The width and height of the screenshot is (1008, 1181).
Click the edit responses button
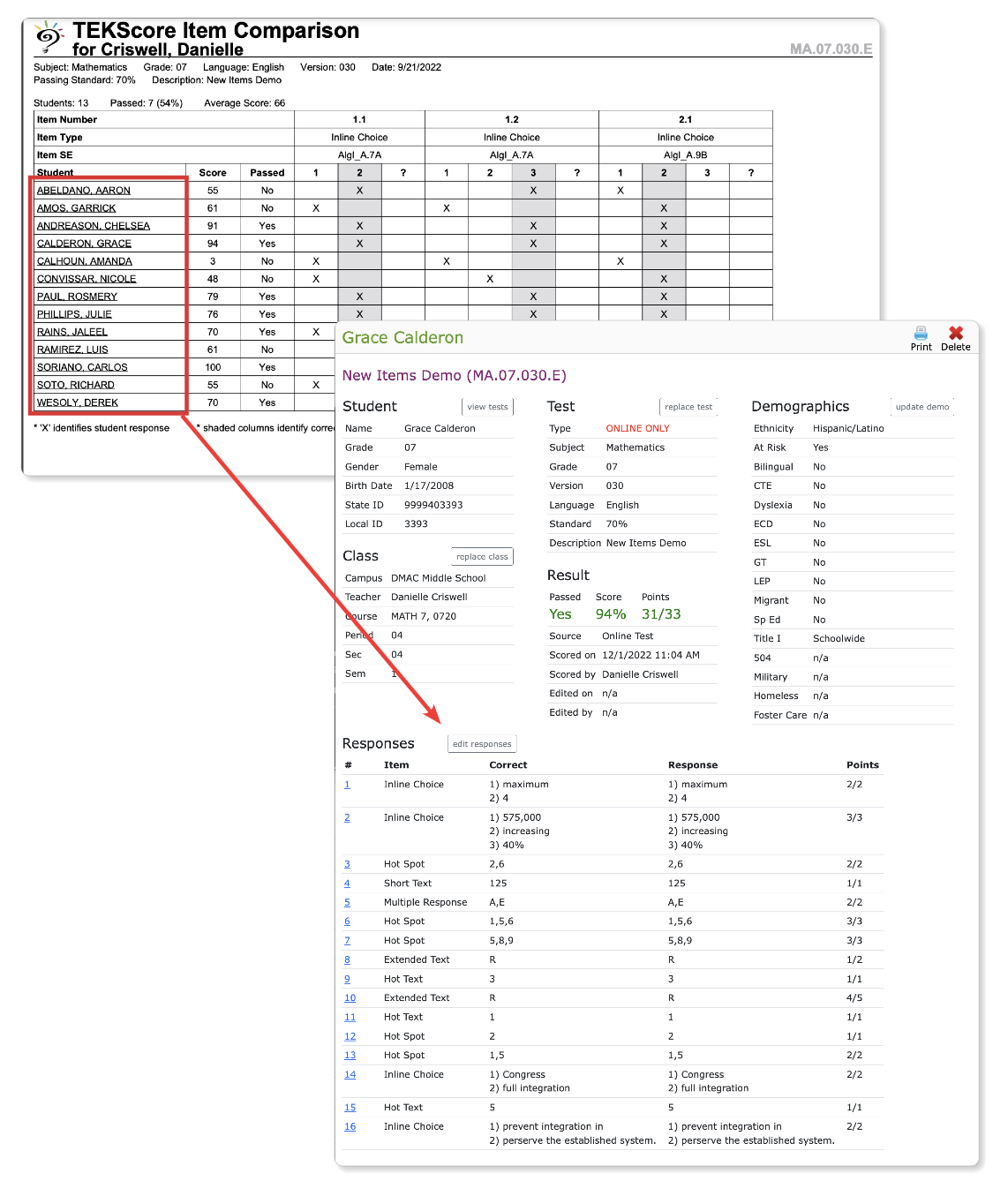pyautogui.click(x=482, y=744)
